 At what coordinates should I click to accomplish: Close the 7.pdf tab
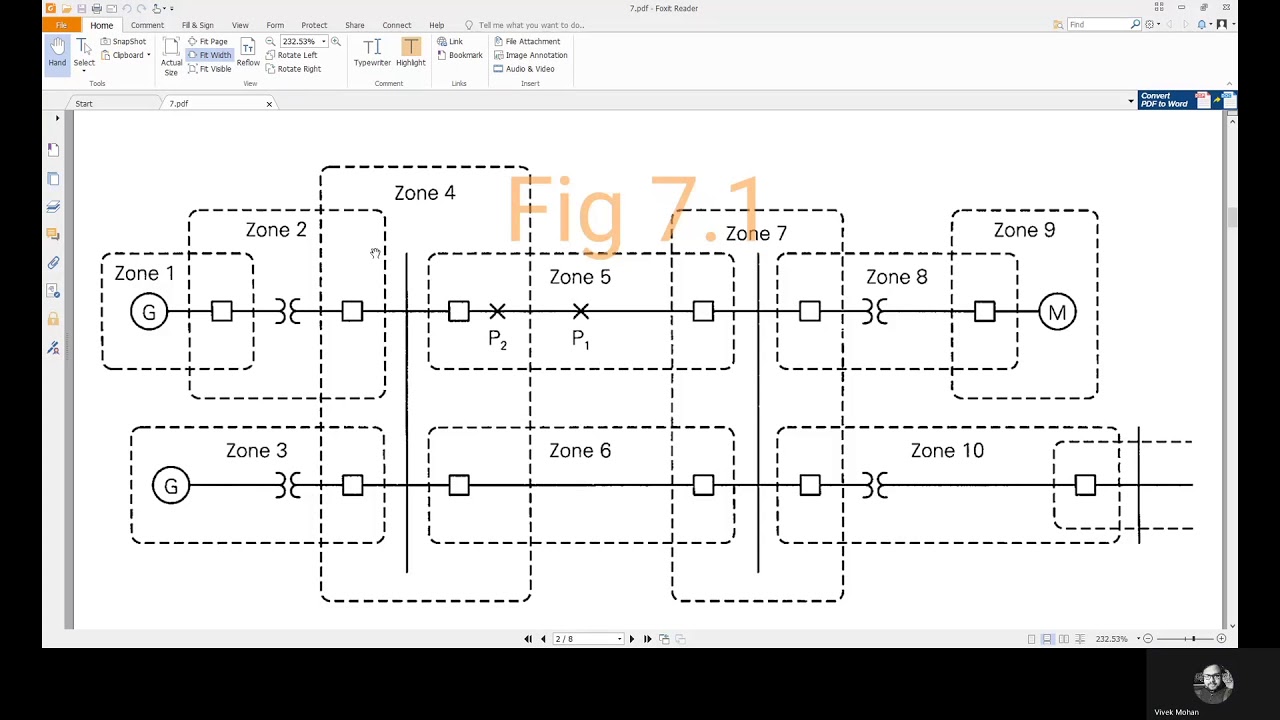click(269, 104)
